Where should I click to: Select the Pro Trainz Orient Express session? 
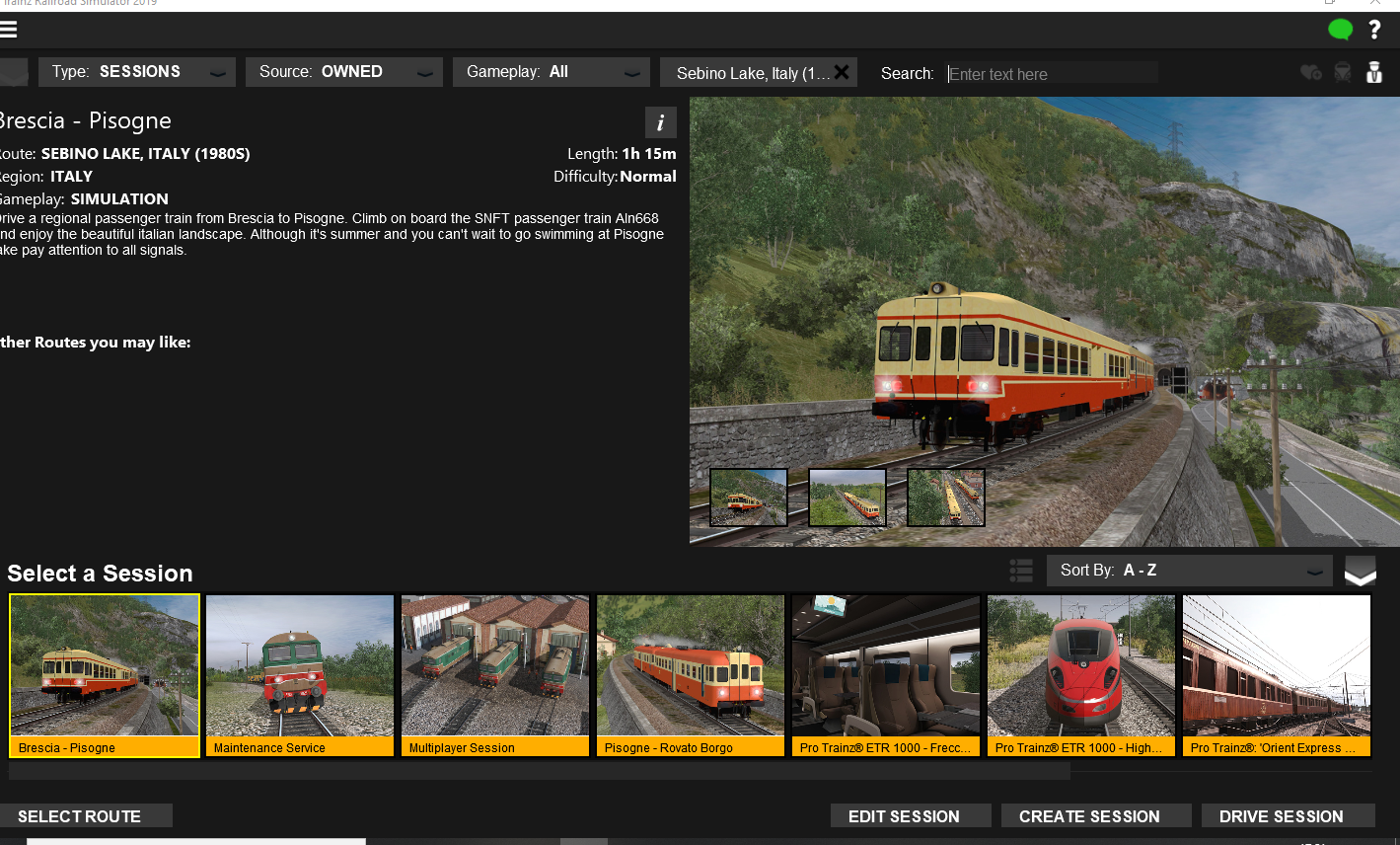1277,675
